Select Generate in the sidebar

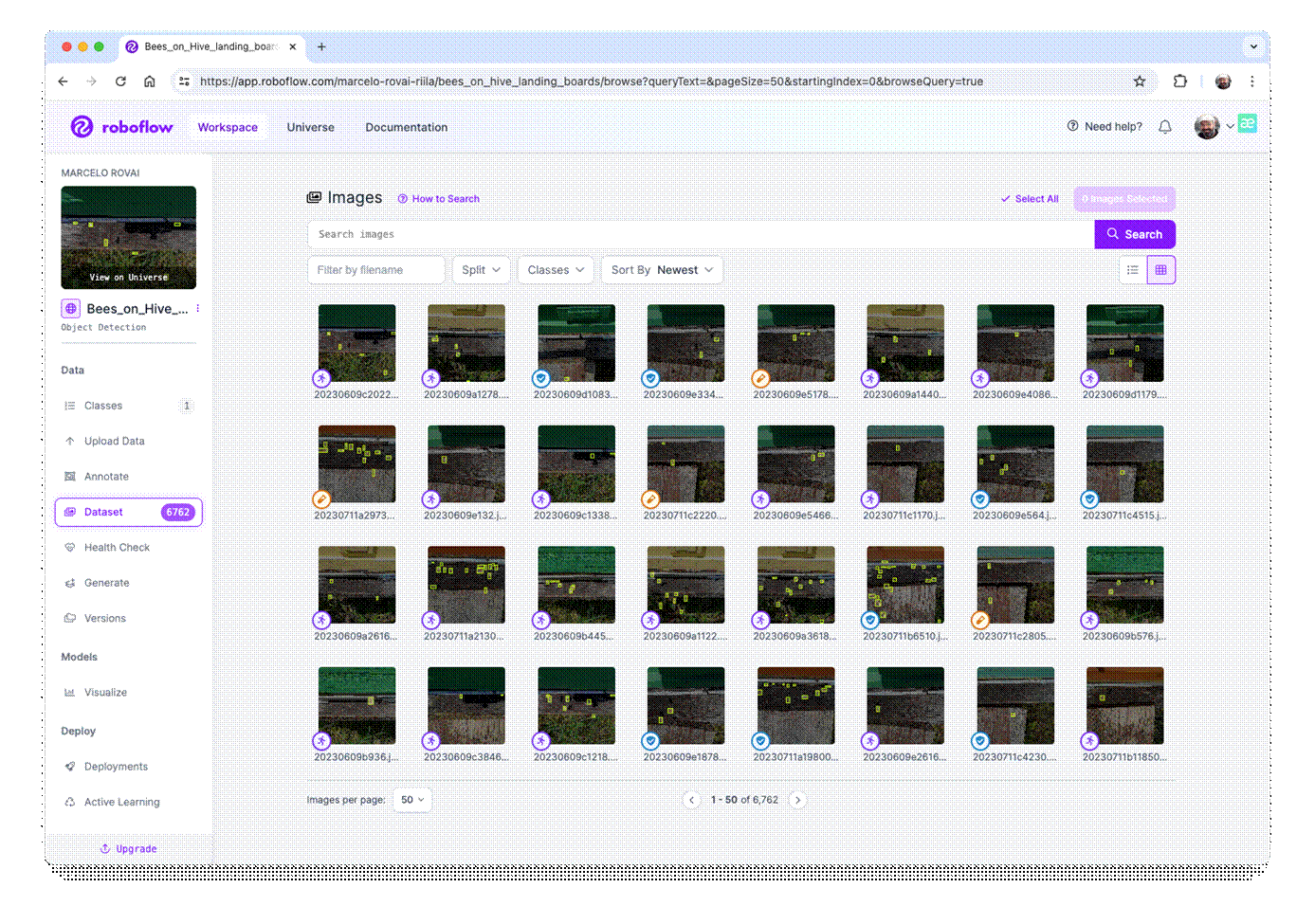(x=104, y=582)
